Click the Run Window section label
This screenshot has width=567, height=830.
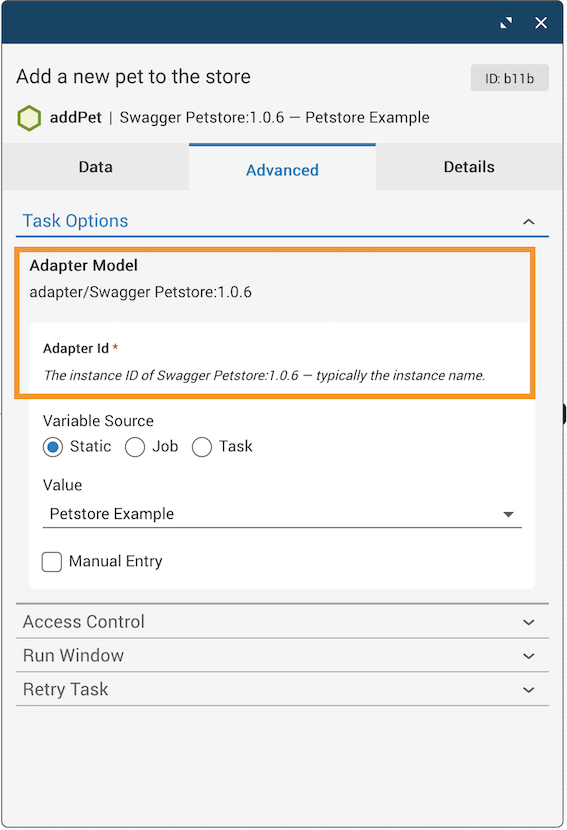tap(73, 655)
